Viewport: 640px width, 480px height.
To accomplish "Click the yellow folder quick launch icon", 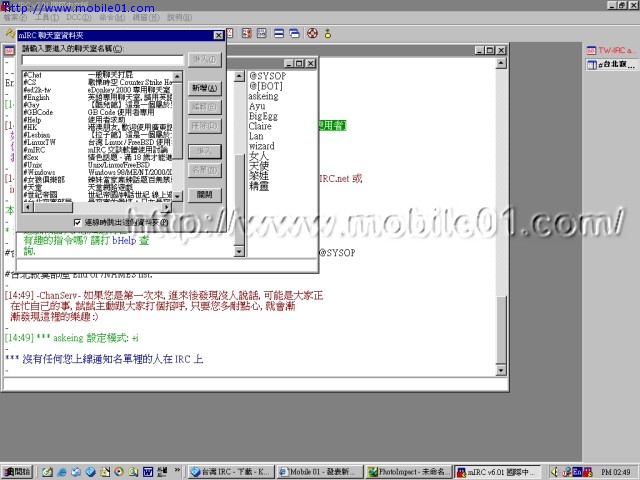I will pyautogui.click(x=104, y=472).
